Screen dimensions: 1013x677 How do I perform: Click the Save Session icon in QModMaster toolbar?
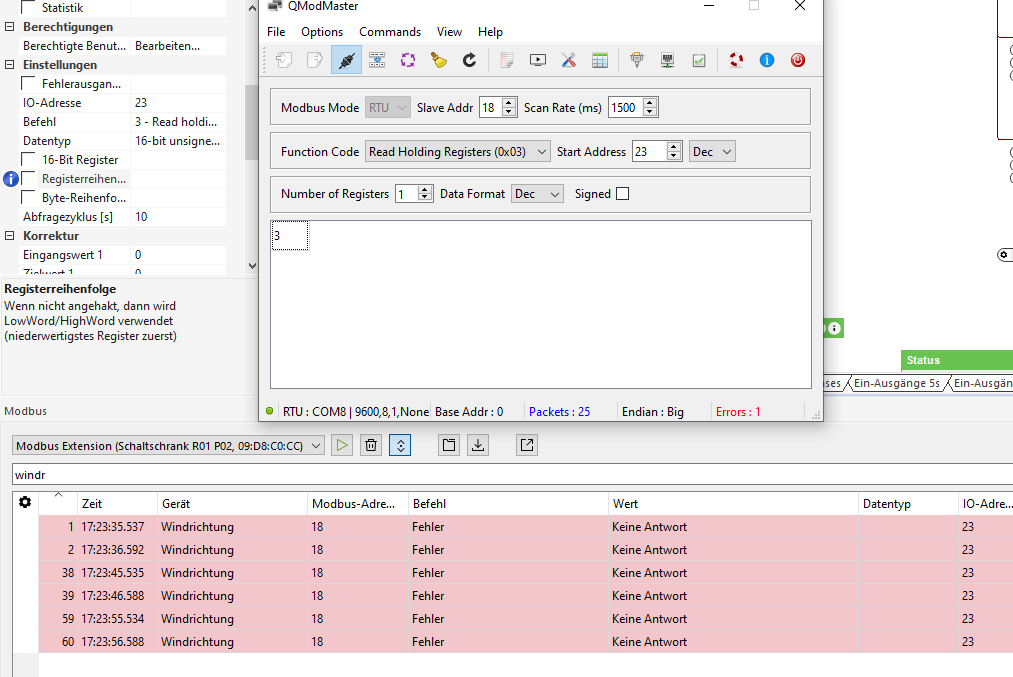click(315, 60)
